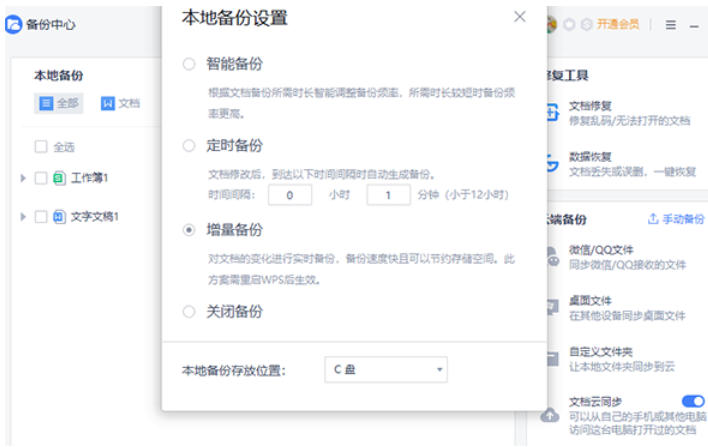The height and width of the screenshot is (447, 708).
Task: Switch to the 全部 tab
Action: (x=59, y=103)
